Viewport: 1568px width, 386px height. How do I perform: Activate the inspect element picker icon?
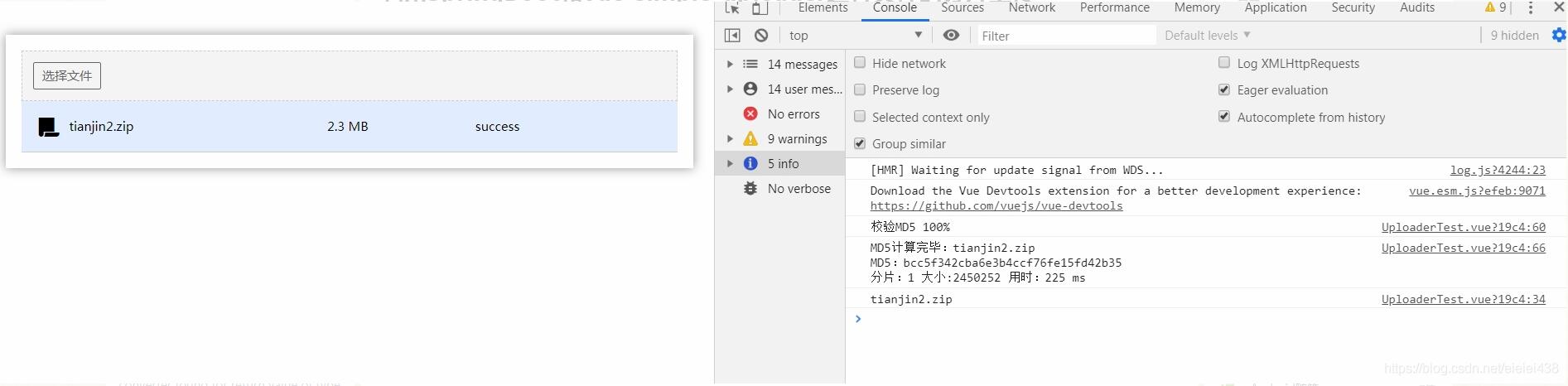(x=731, y=7)
